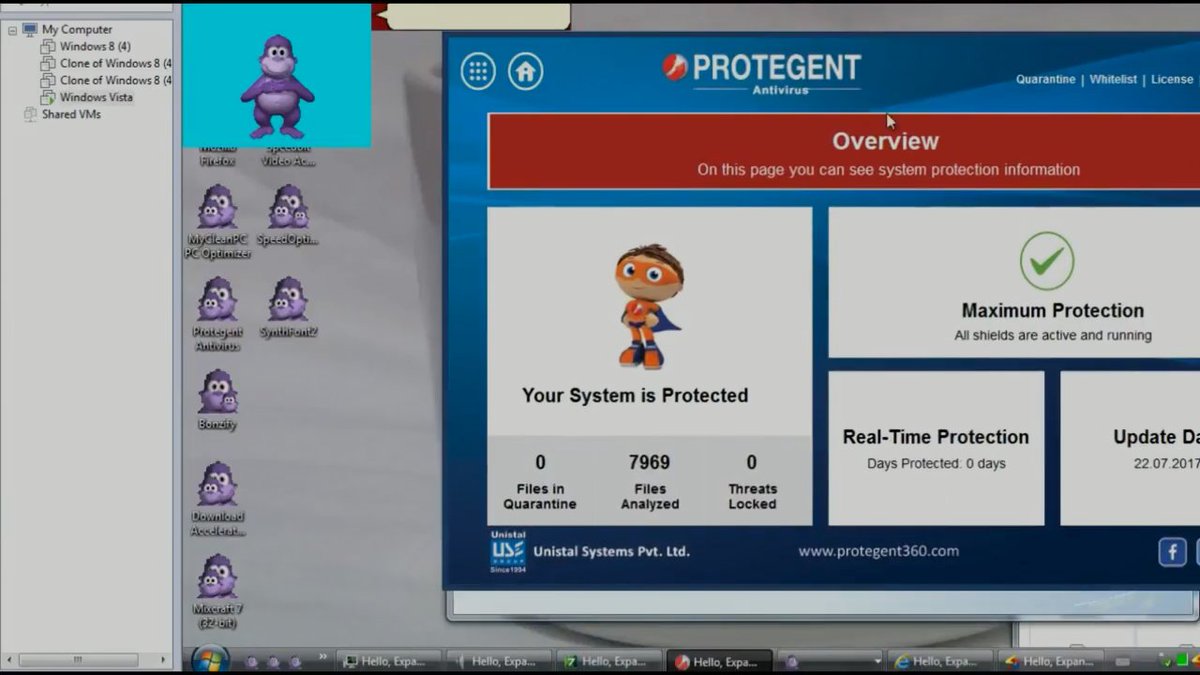Open the Protegent grid menu icon
1200x675 pixels.
[x=478, y=71]
